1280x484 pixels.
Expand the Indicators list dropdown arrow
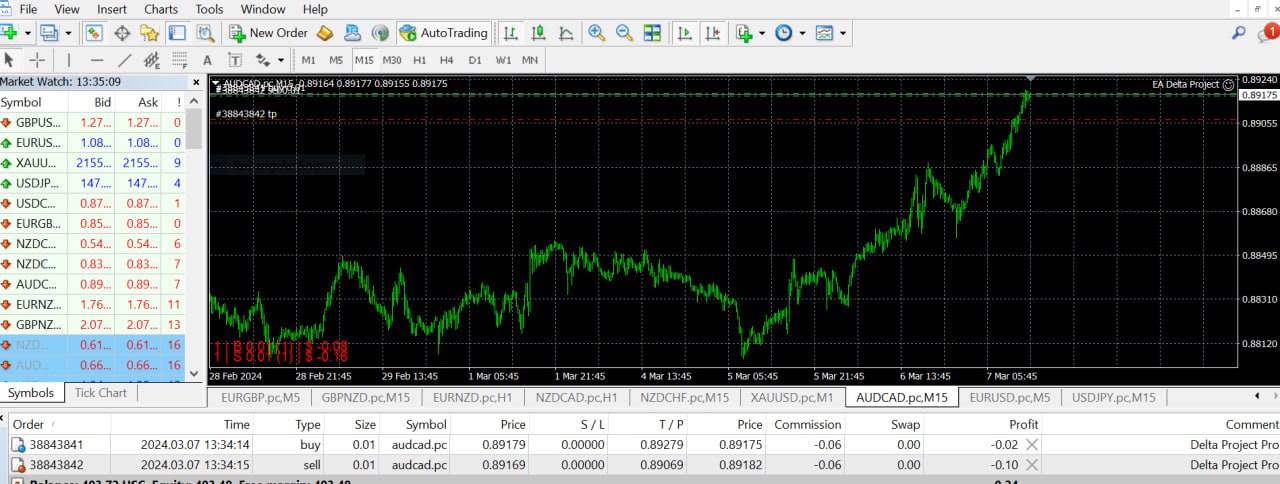762,33
